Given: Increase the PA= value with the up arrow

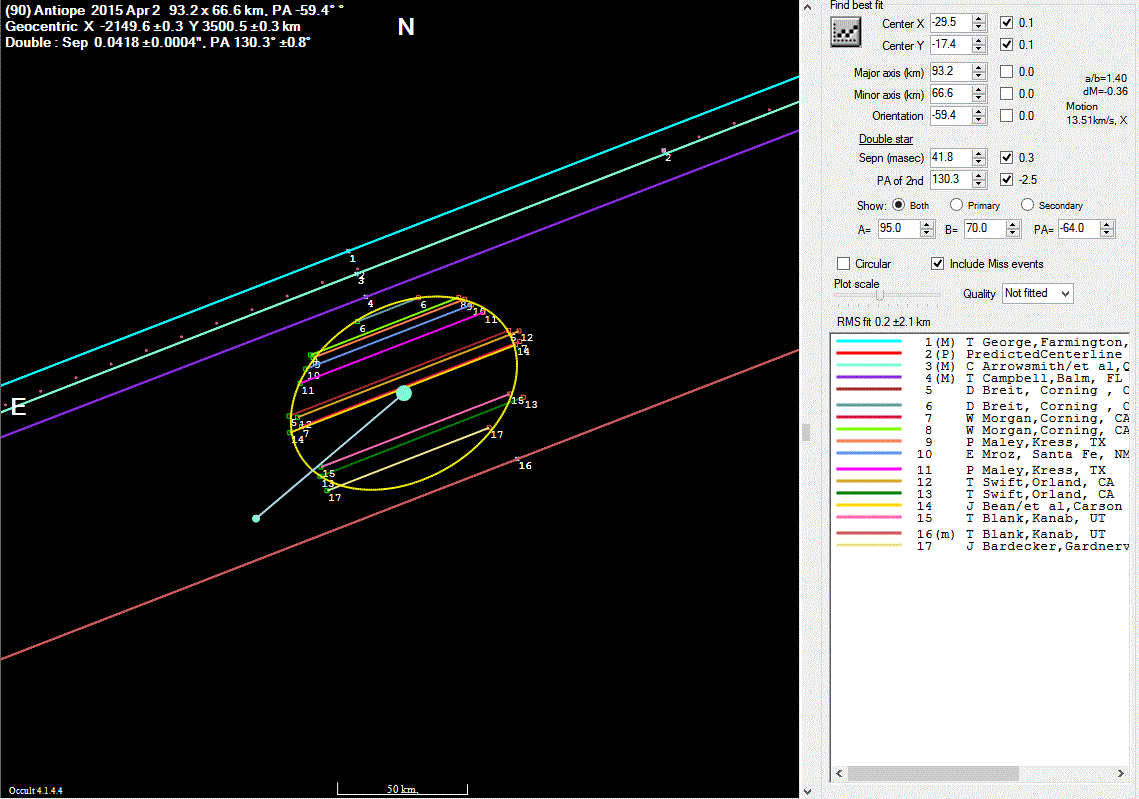Looking at the screenshot, I should tap(1107, 224).
